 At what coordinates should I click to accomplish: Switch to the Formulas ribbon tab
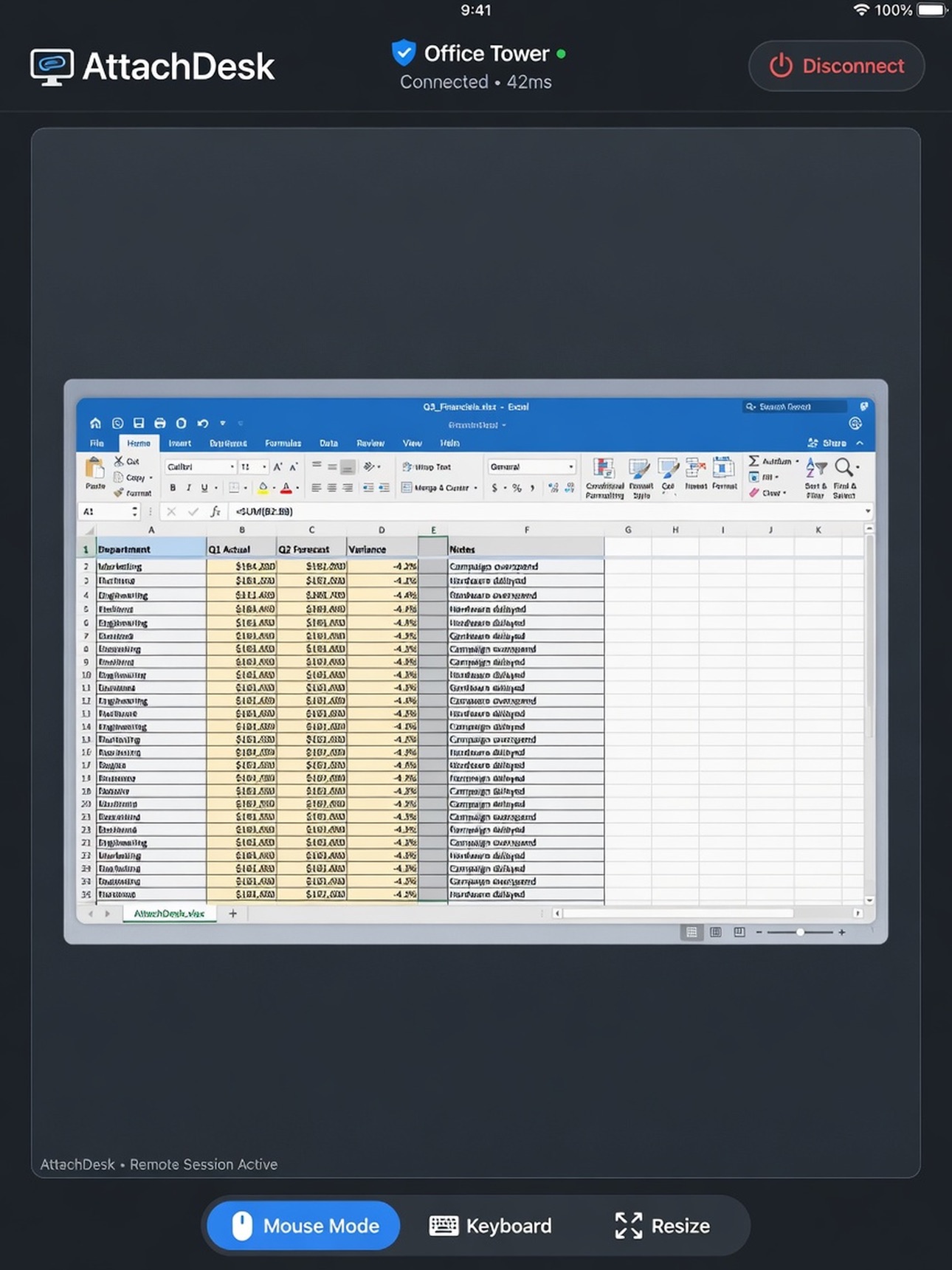[283, 443]
